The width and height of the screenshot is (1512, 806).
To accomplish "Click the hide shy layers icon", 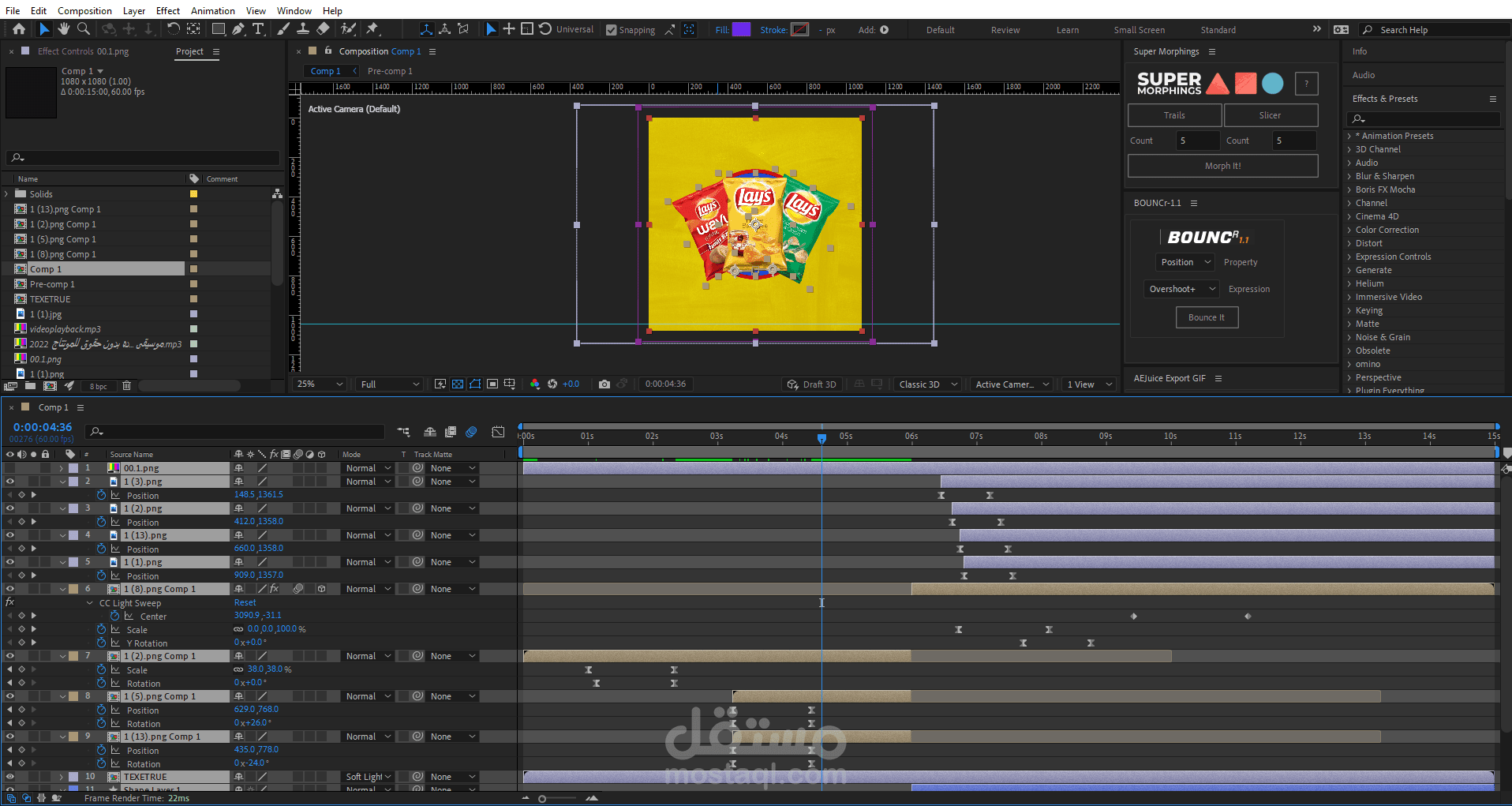I will point(430,432).
